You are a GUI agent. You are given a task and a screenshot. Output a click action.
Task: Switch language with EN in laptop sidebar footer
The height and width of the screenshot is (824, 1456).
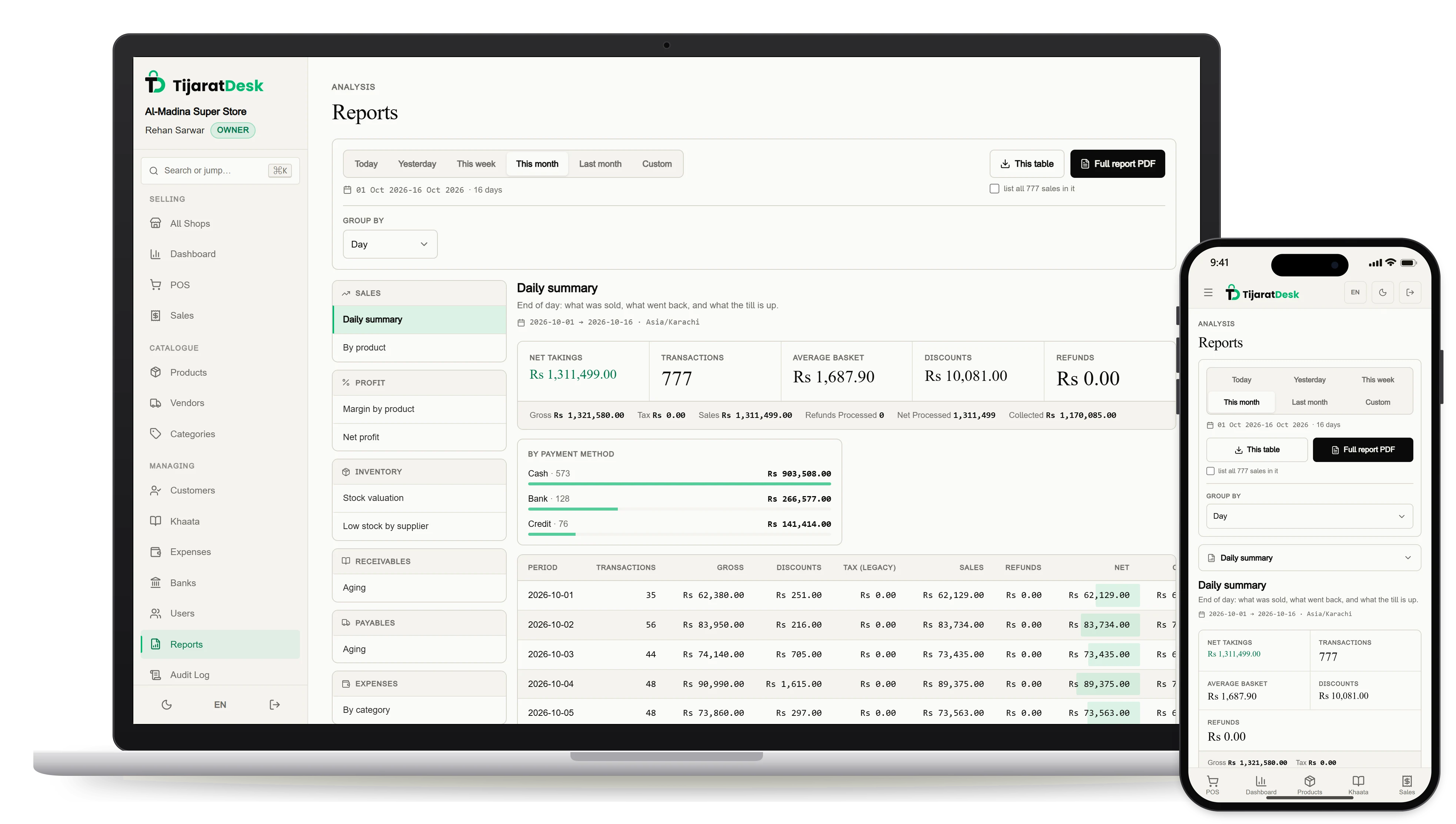coord(220,705)
